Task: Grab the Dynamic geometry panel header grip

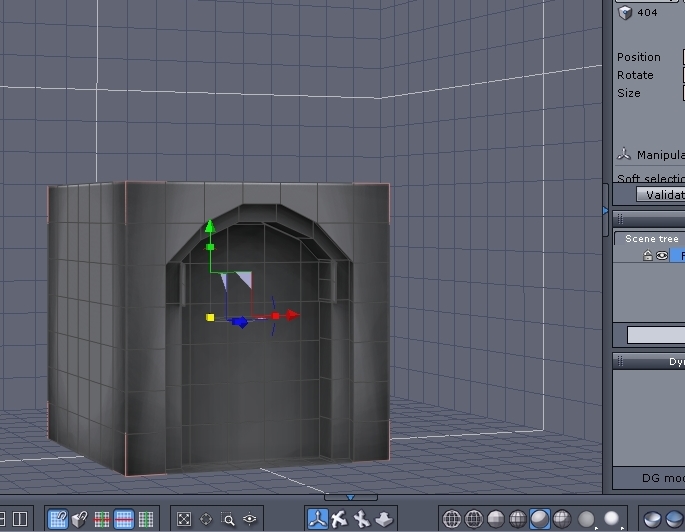Action: coord(620,362)
